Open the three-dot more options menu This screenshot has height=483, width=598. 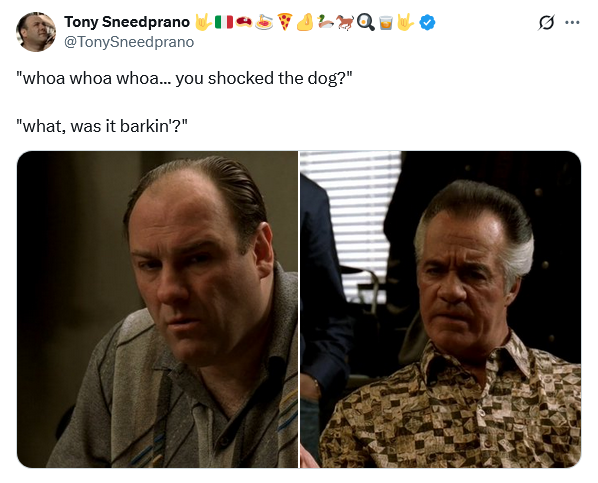pos(572,23)
